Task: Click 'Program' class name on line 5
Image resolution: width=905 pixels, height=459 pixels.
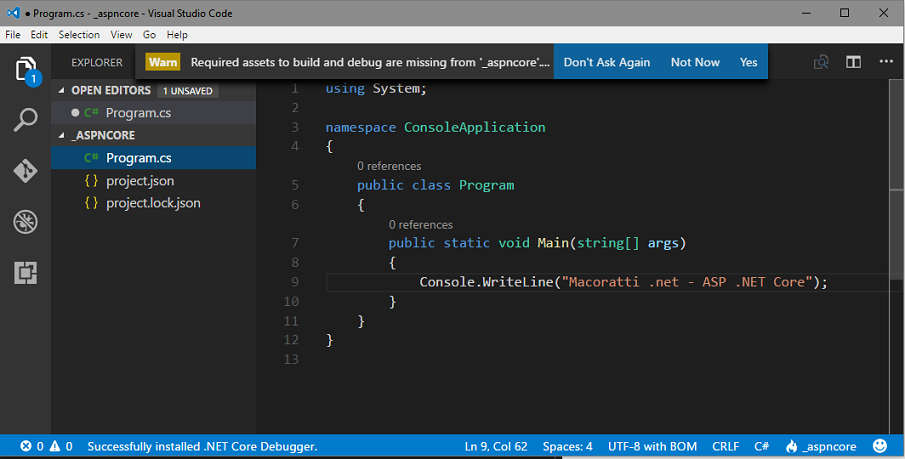Action: [487, 185]
